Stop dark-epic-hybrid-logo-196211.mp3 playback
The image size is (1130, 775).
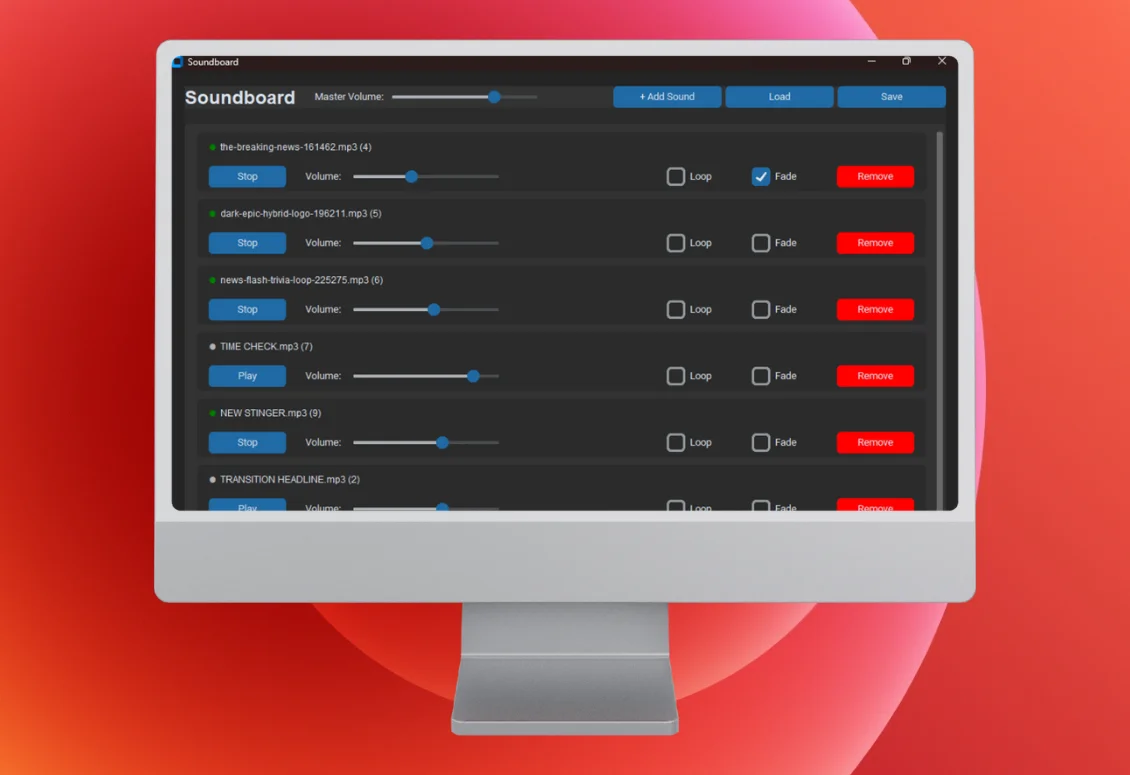[x=247, y=243]
